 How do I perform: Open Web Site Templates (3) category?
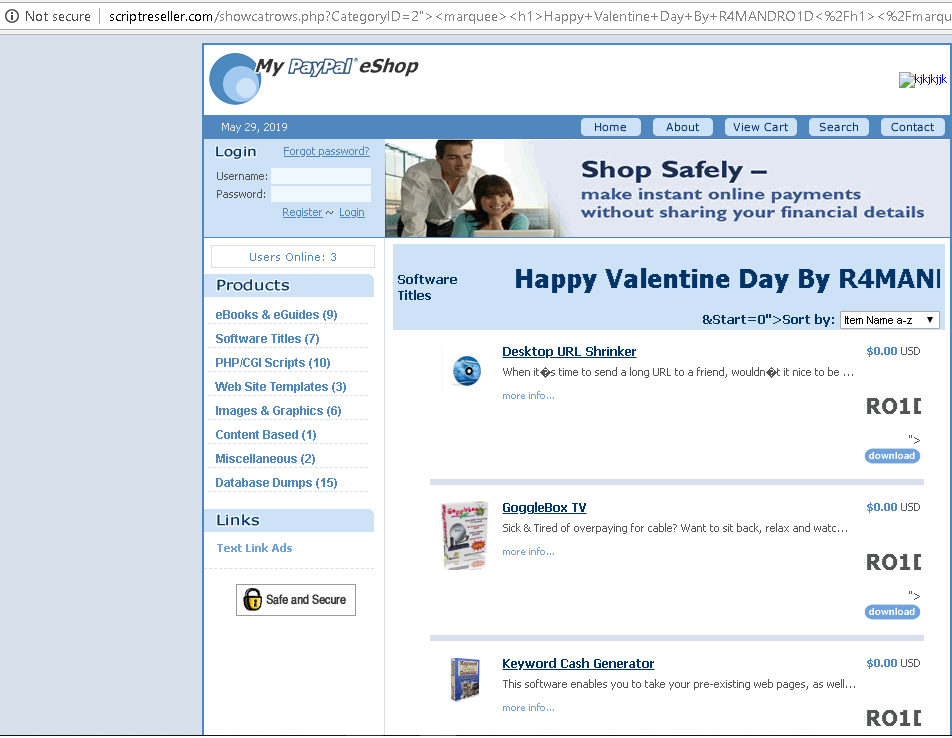tap(280, 387)
